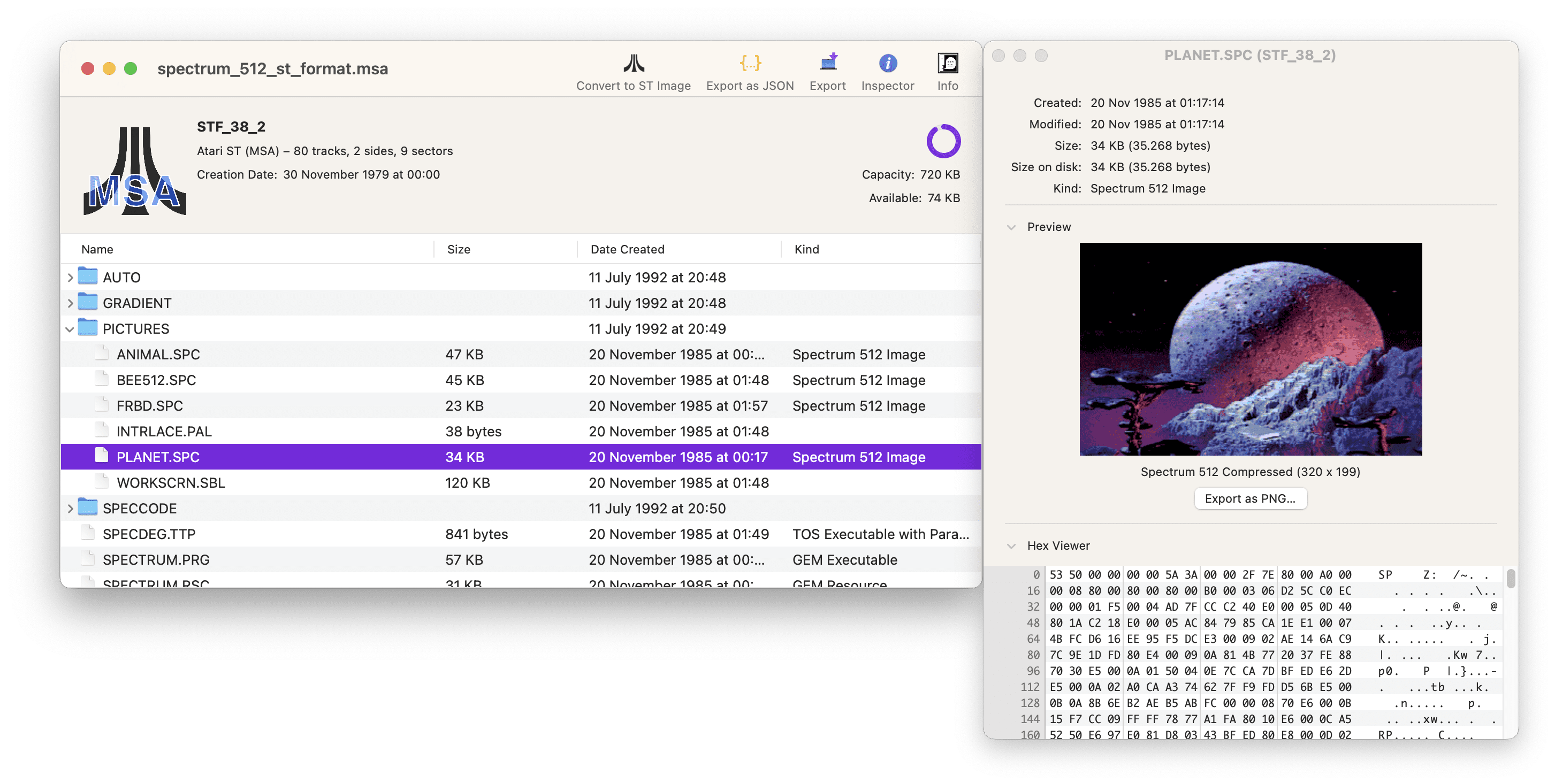This screenshot has width=1555, height=784.
Task: Click hex viewer offset 64 row
Action: 1244,639
